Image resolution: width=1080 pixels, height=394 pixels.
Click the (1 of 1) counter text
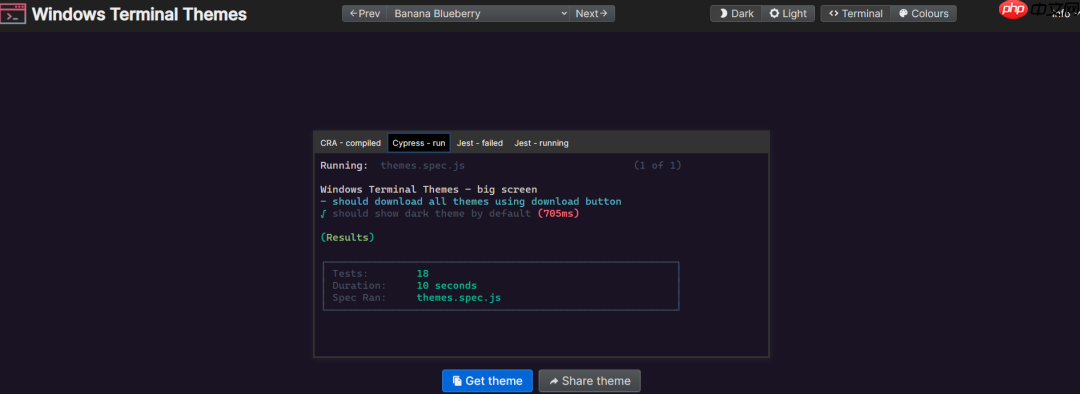pos(658,165)
